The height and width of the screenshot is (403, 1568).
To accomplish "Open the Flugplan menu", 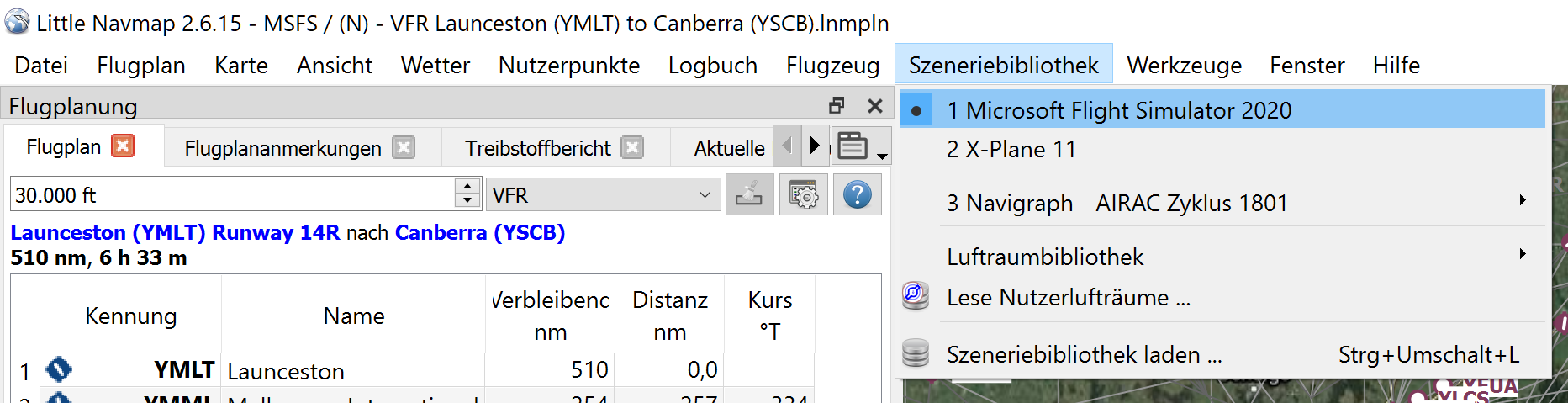I will click(x=141, y=65).
